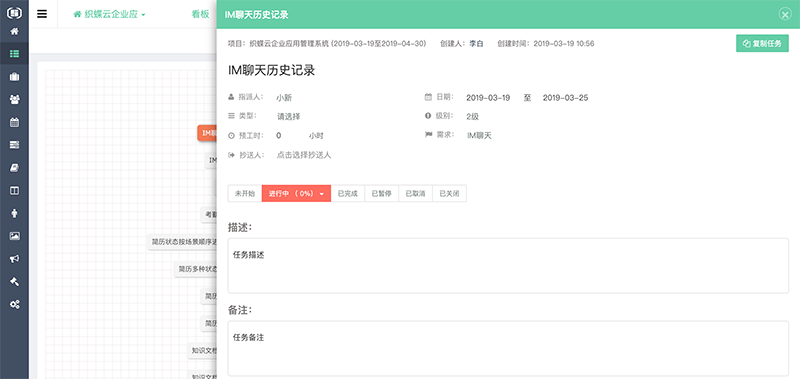
Task: Open the calendar icon in sidebar
Action: click(14, 122)
